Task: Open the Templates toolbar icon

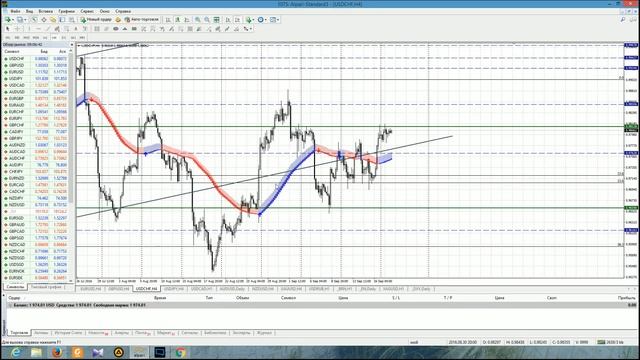Action: [272, 20]
